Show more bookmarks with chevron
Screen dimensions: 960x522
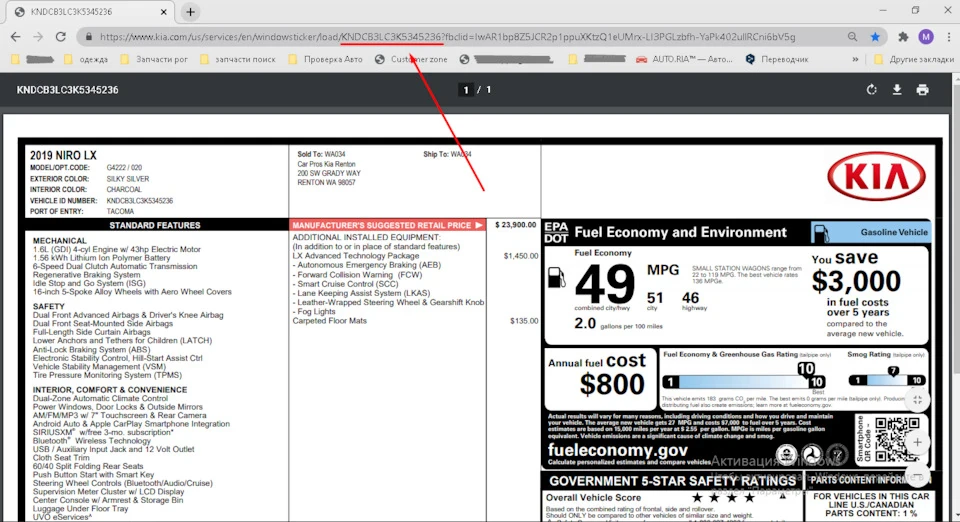[x=855, y=59]
